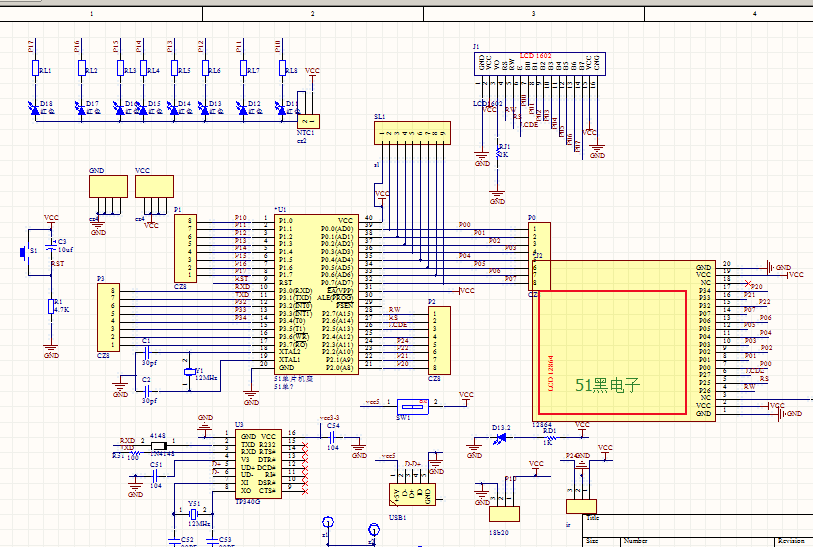Select the C54 104 capacitor

point(332,437)
